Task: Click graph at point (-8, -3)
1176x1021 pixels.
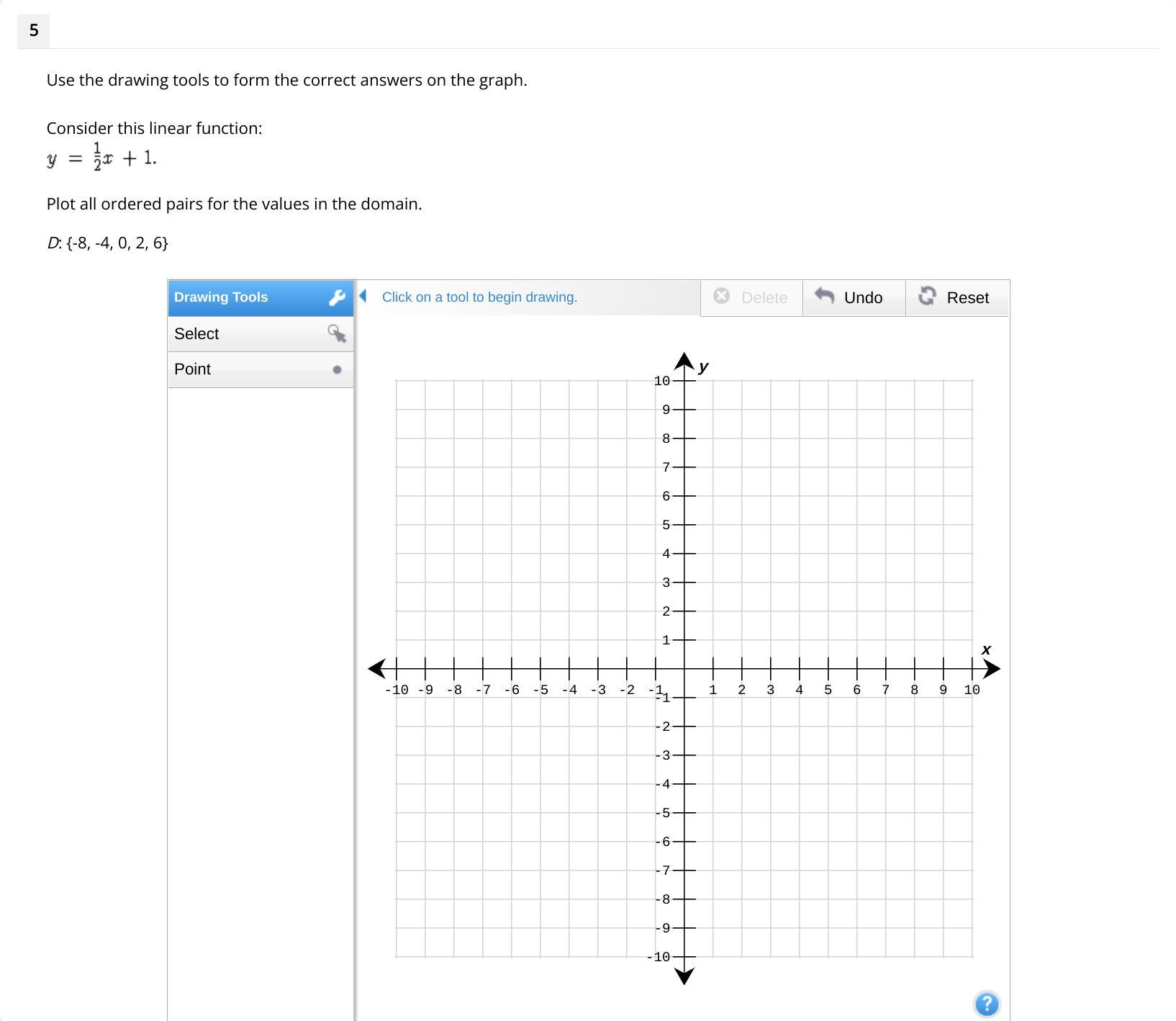Action: pos(454,755)
